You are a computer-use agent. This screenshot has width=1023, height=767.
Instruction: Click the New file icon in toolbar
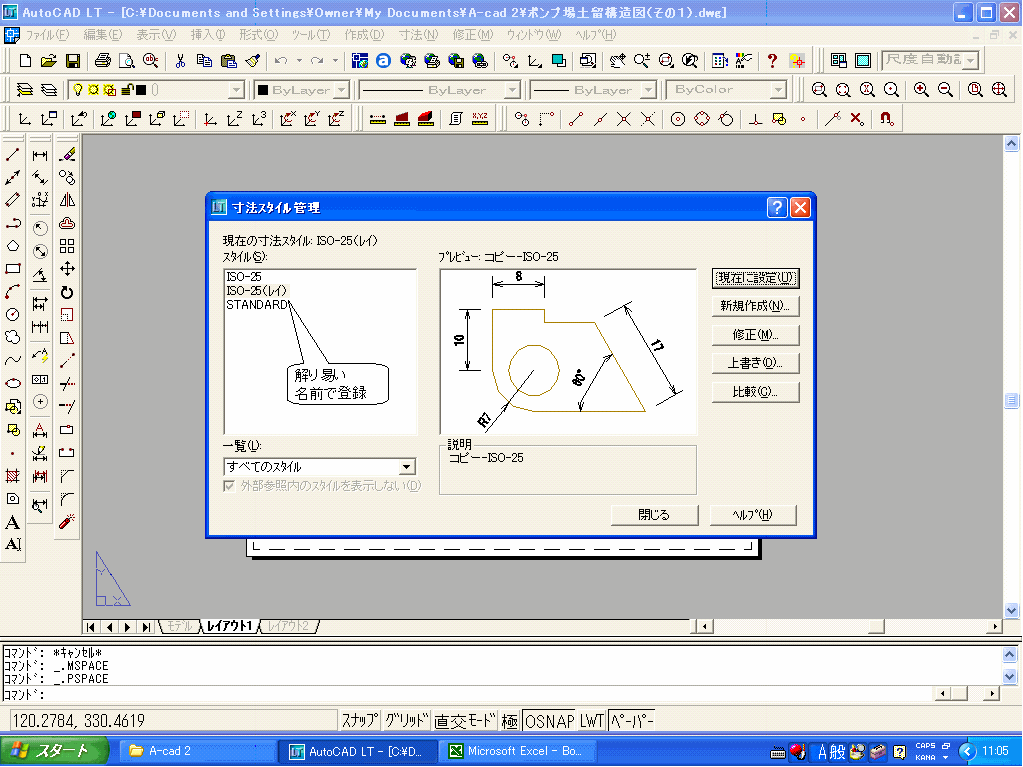(25, 61)
